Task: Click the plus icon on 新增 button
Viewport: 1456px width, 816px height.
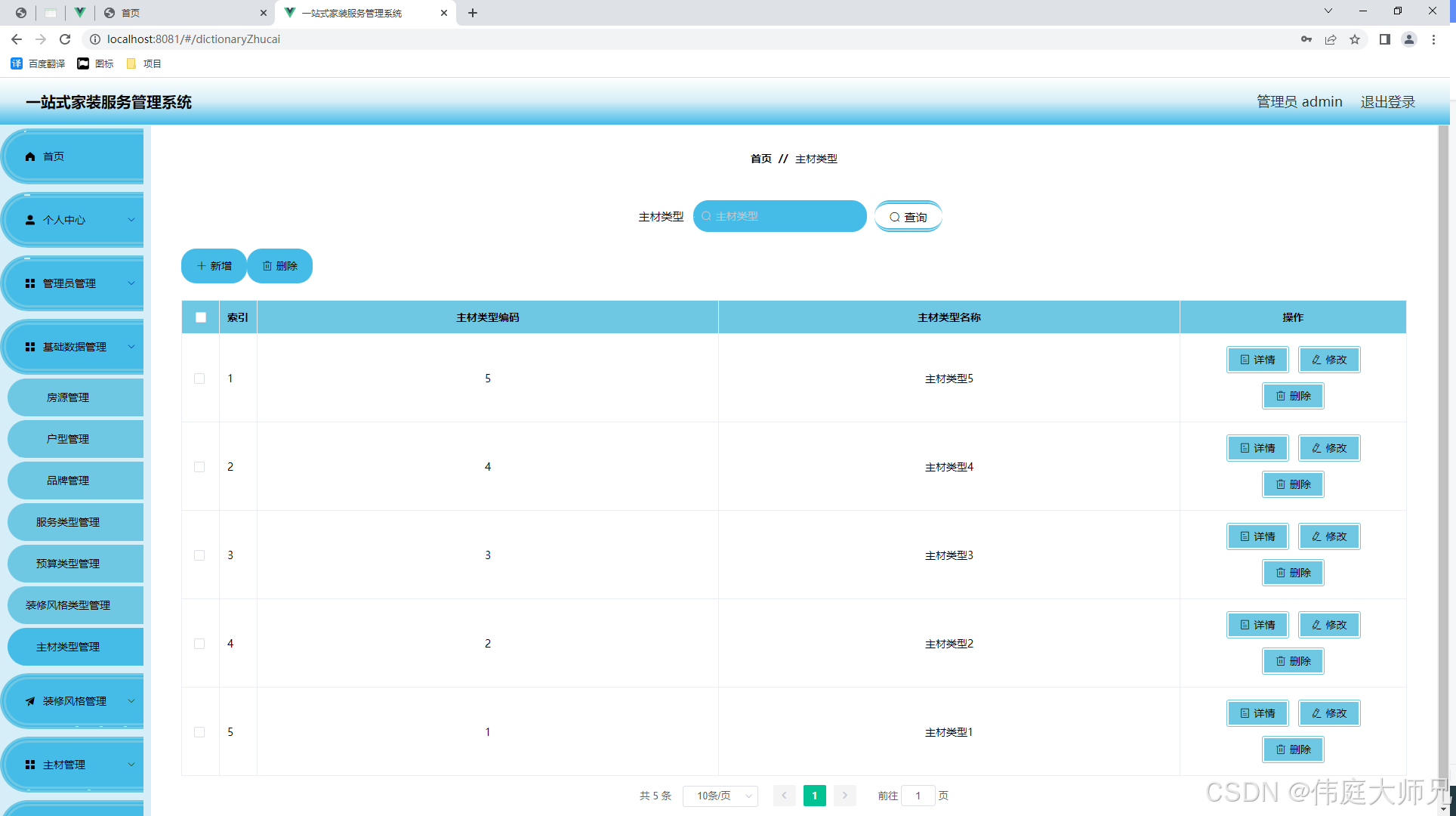Action: coord(201,266)
